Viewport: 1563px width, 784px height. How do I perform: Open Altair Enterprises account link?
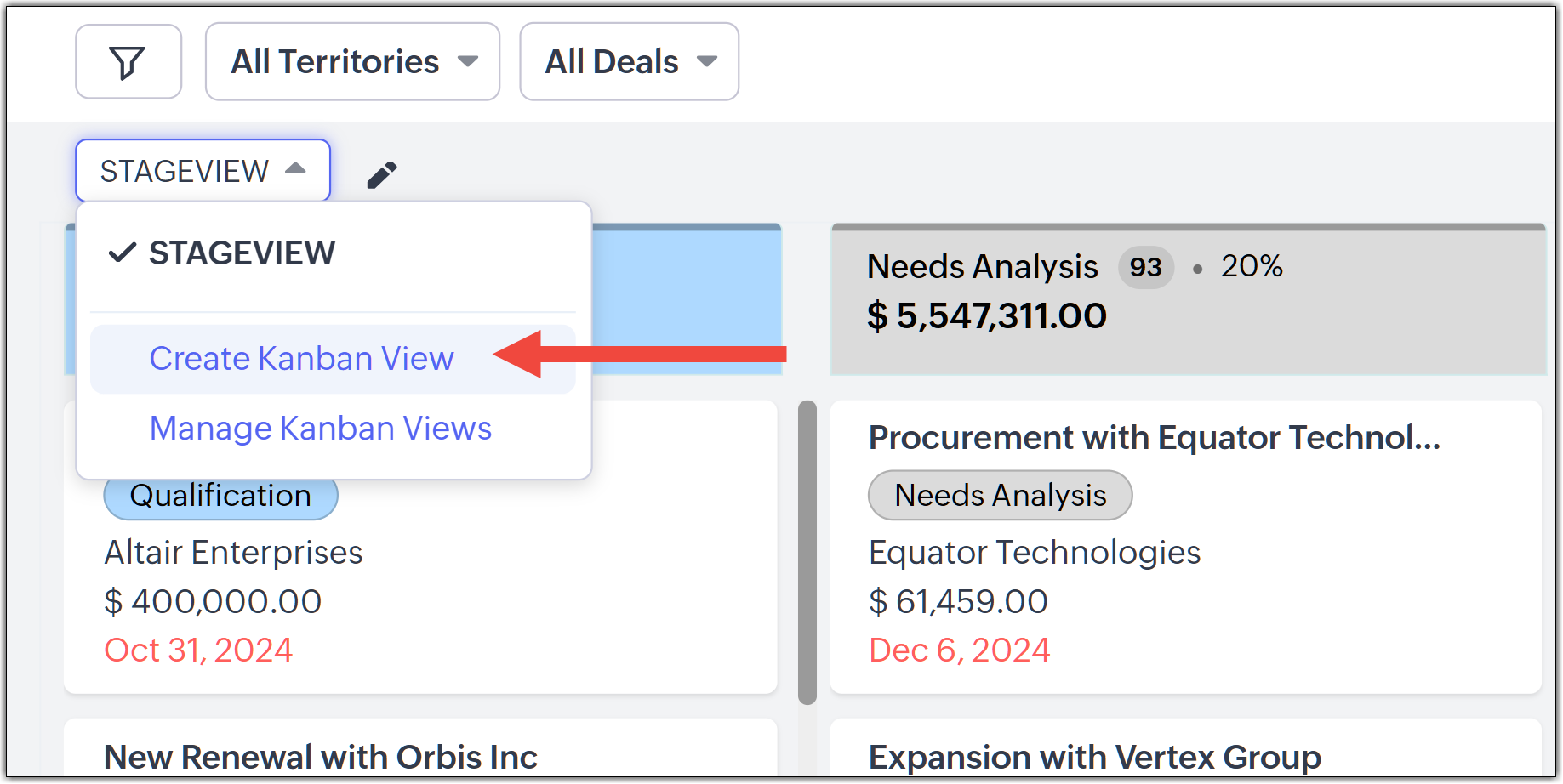coord(233,553)
